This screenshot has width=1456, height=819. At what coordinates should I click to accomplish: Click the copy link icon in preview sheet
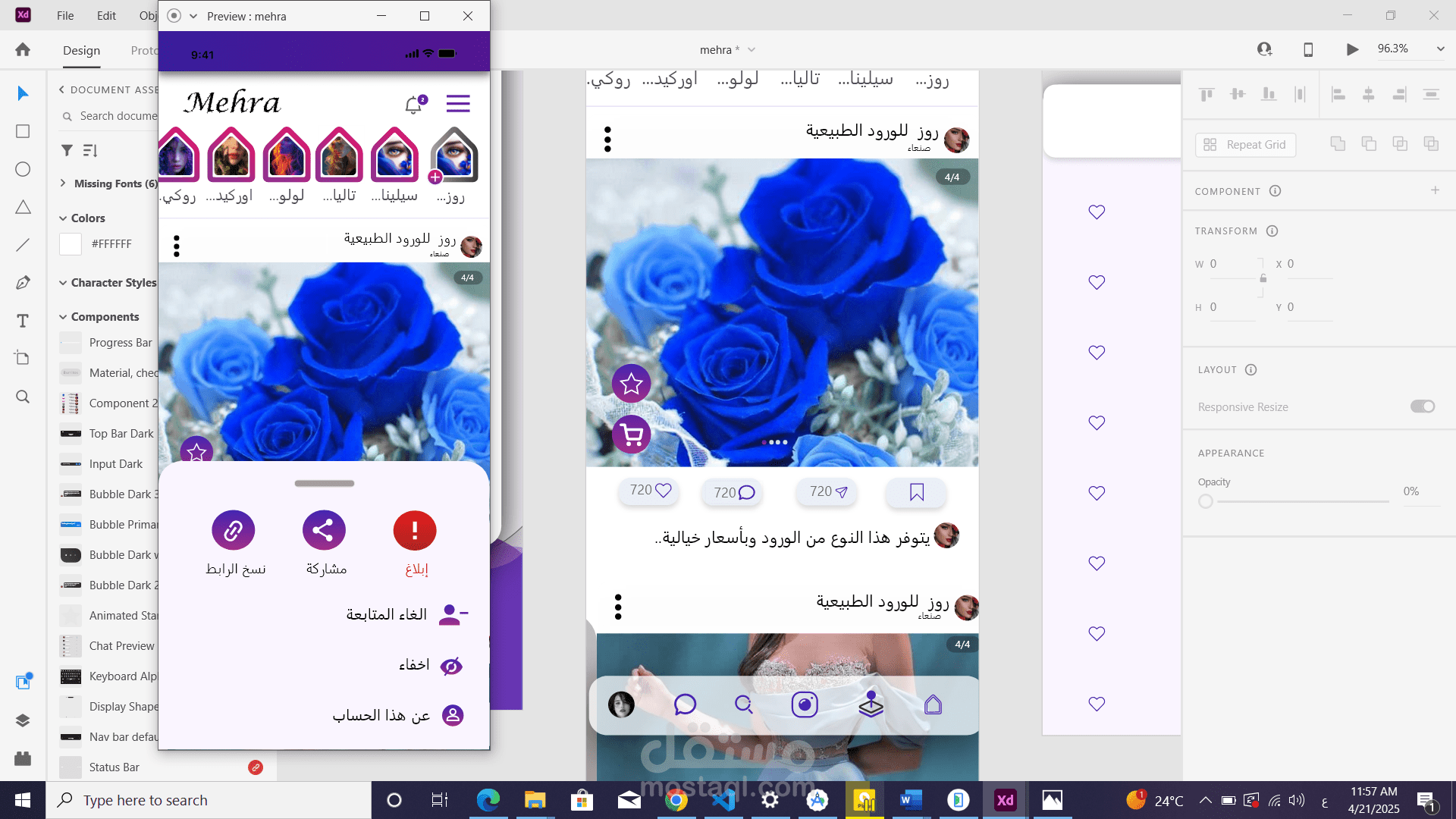[234, 530]
